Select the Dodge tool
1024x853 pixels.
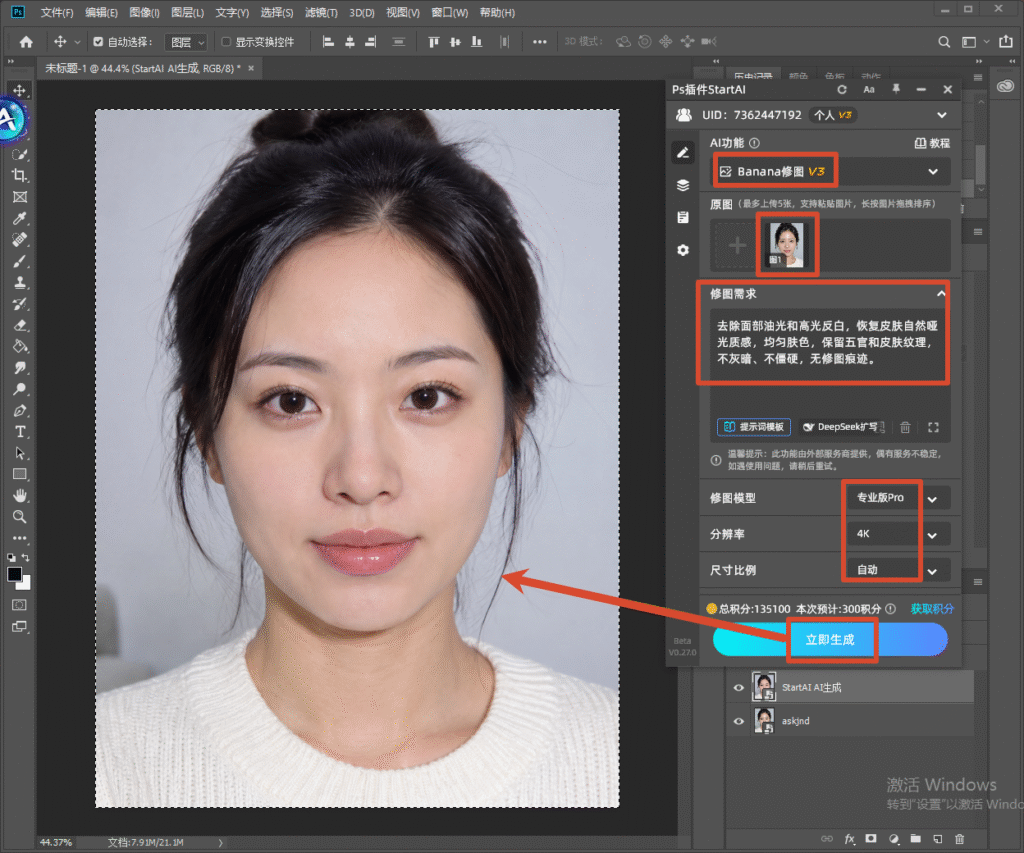pyautogui.click(x=20, y=389)
